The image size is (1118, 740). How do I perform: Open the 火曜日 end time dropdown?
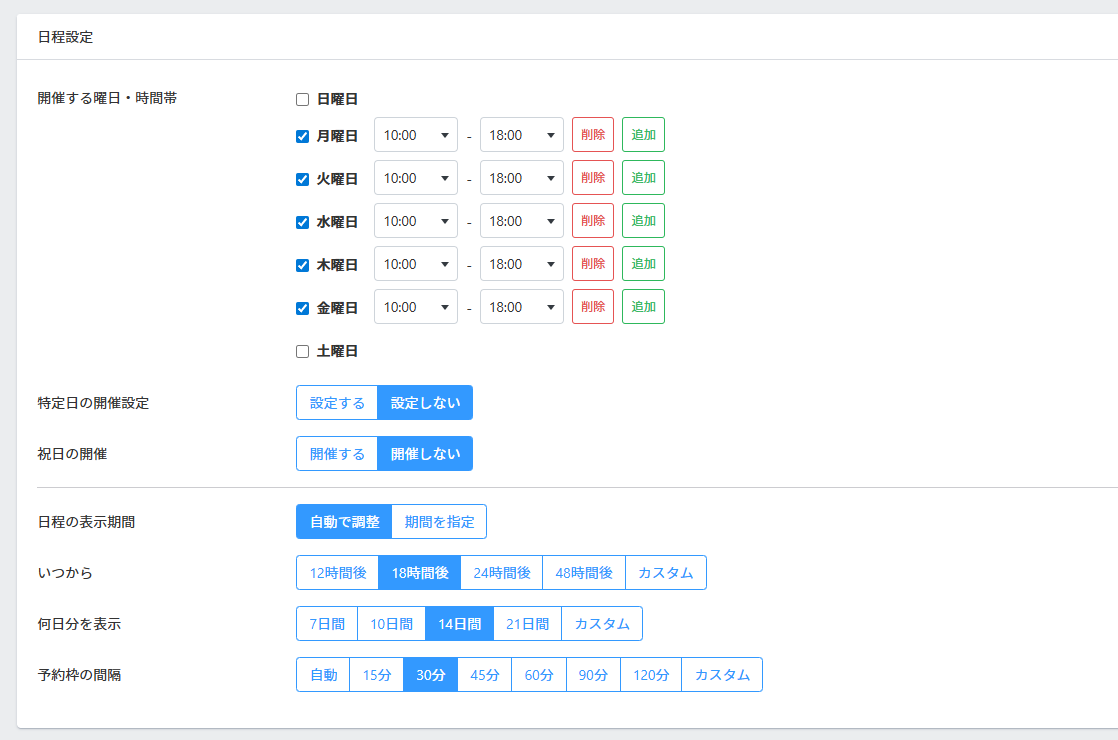521,178
